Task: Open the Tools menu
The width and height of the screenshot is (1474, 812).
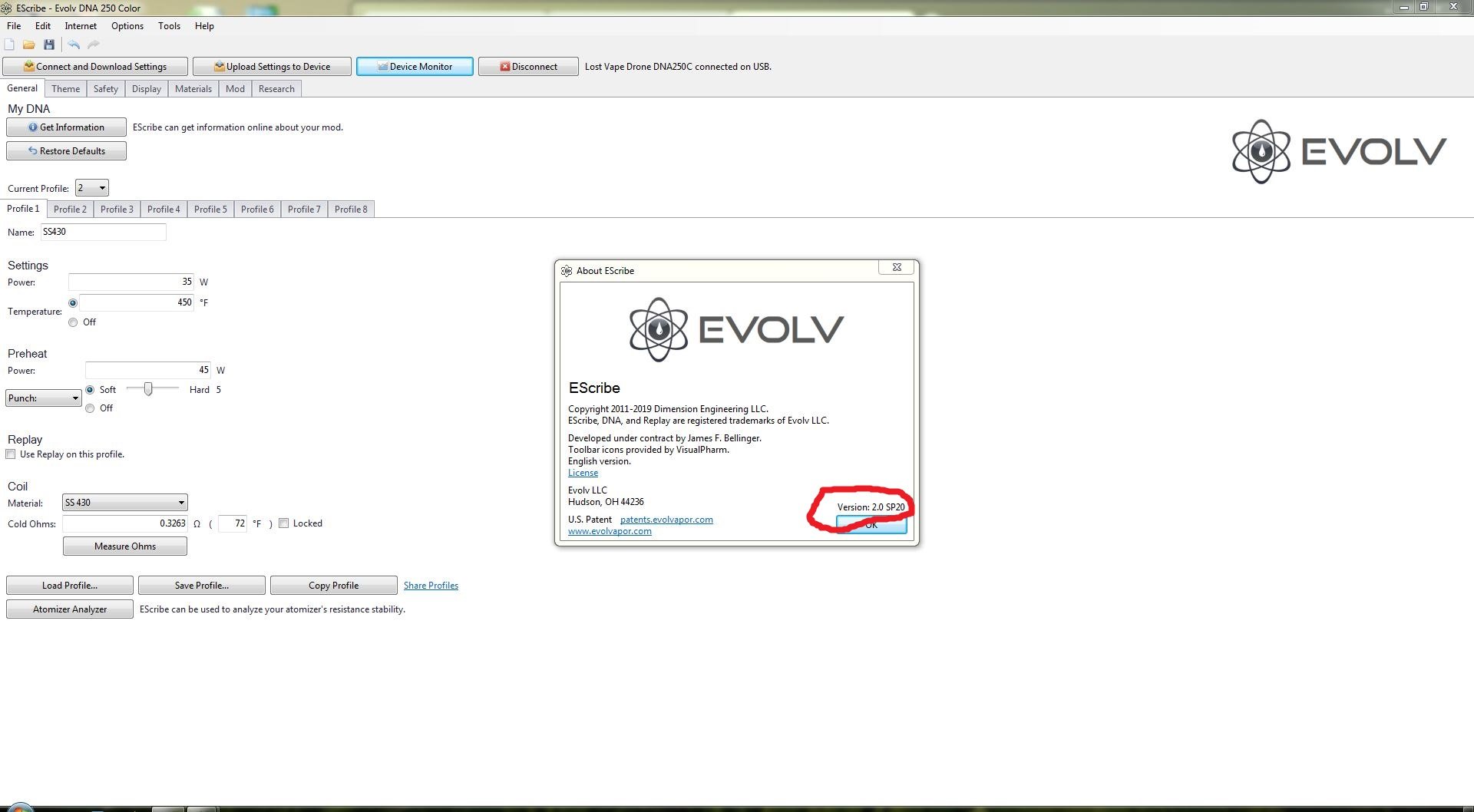Action: pyautogui.click(x=169, y=26)
